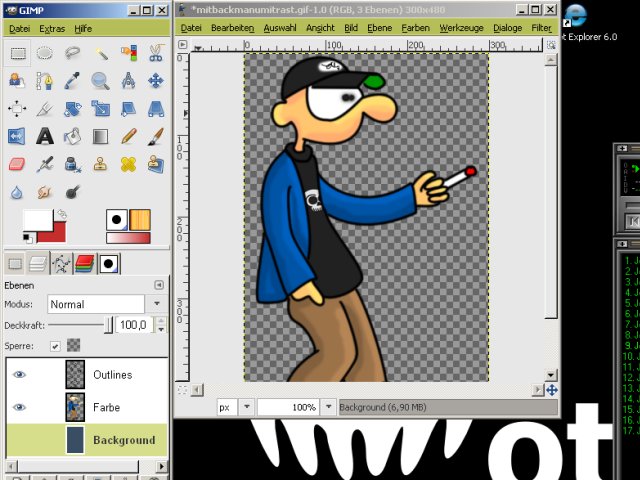Select the Move tool

point(156,81)
